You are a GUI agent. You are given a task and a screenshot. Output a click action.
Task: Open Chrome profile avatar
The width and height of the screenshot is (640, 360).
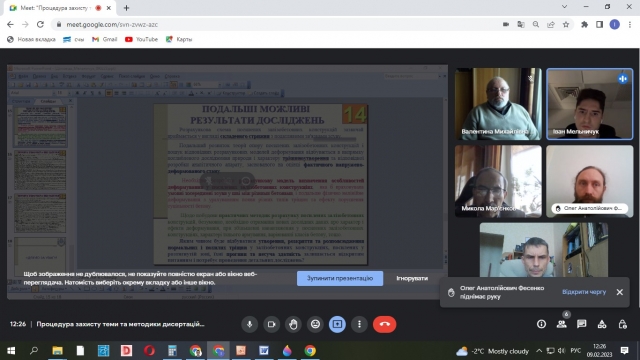pyautogui.click(x=614, y=24)
